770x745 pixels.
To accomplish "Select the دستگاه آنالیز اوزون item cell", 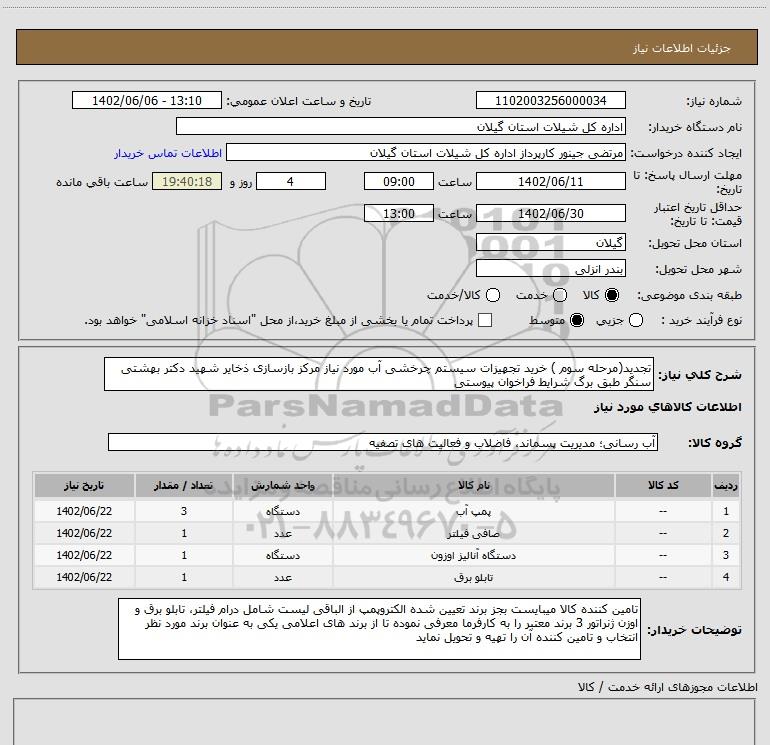I will tap(473, 555).
